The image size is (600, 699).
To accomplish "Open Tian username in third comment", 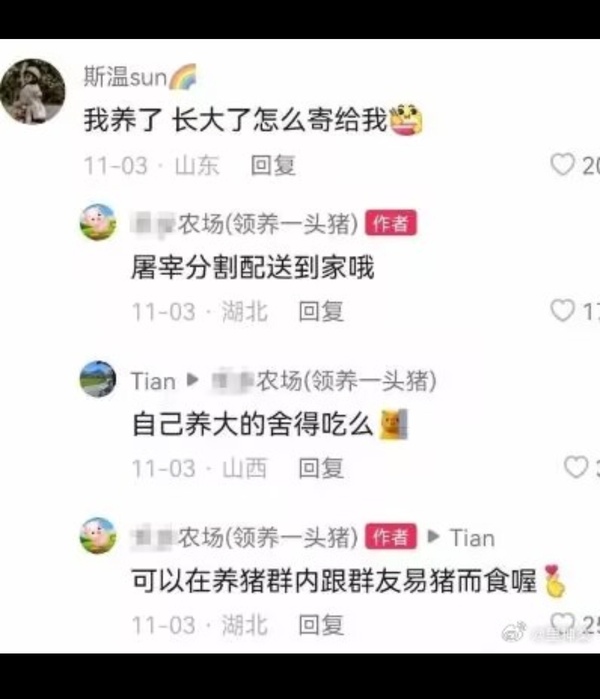I will [x=153, y=382].
